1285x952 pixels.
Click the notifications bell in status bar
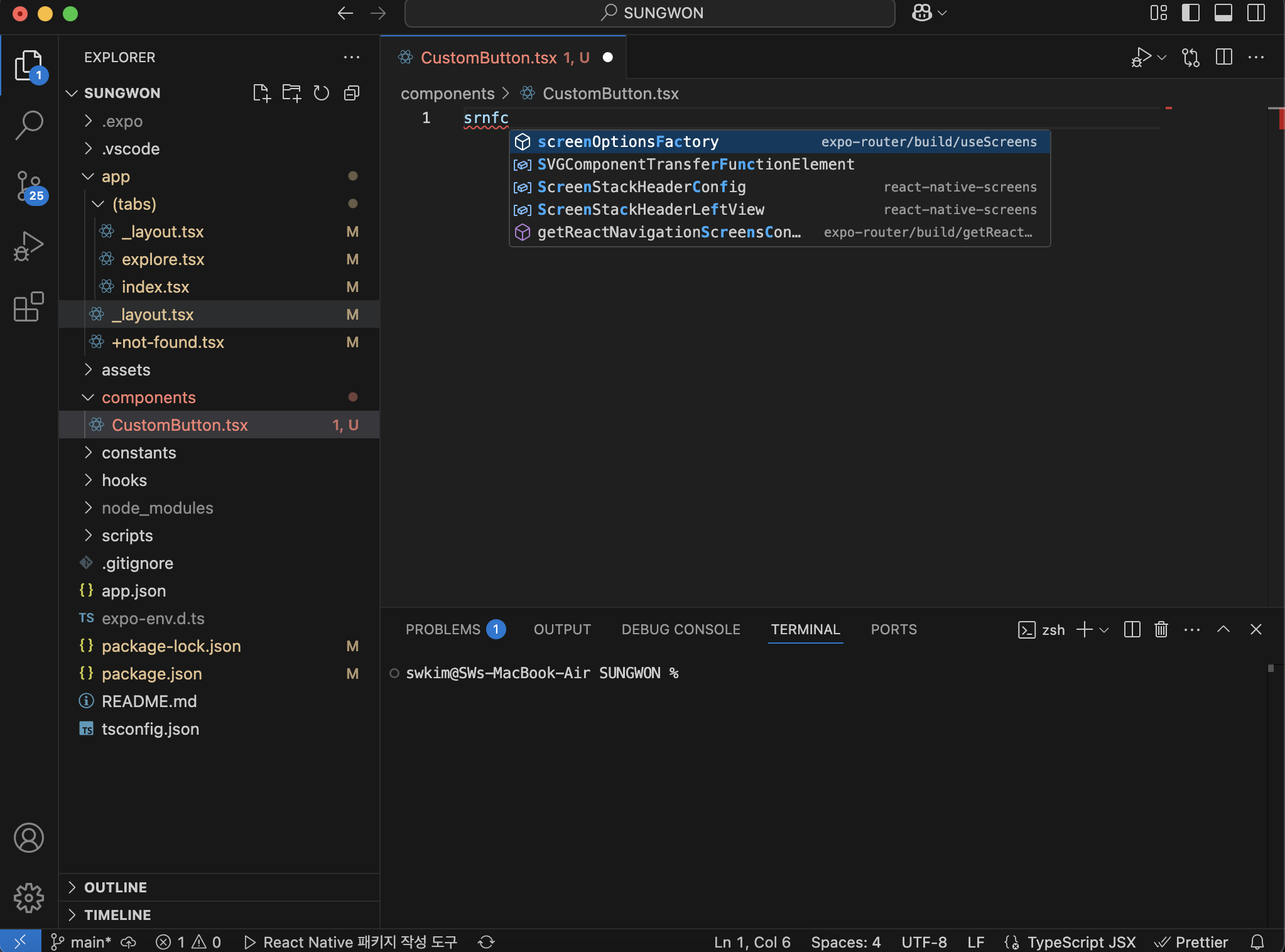click(x=1257, y=942)
